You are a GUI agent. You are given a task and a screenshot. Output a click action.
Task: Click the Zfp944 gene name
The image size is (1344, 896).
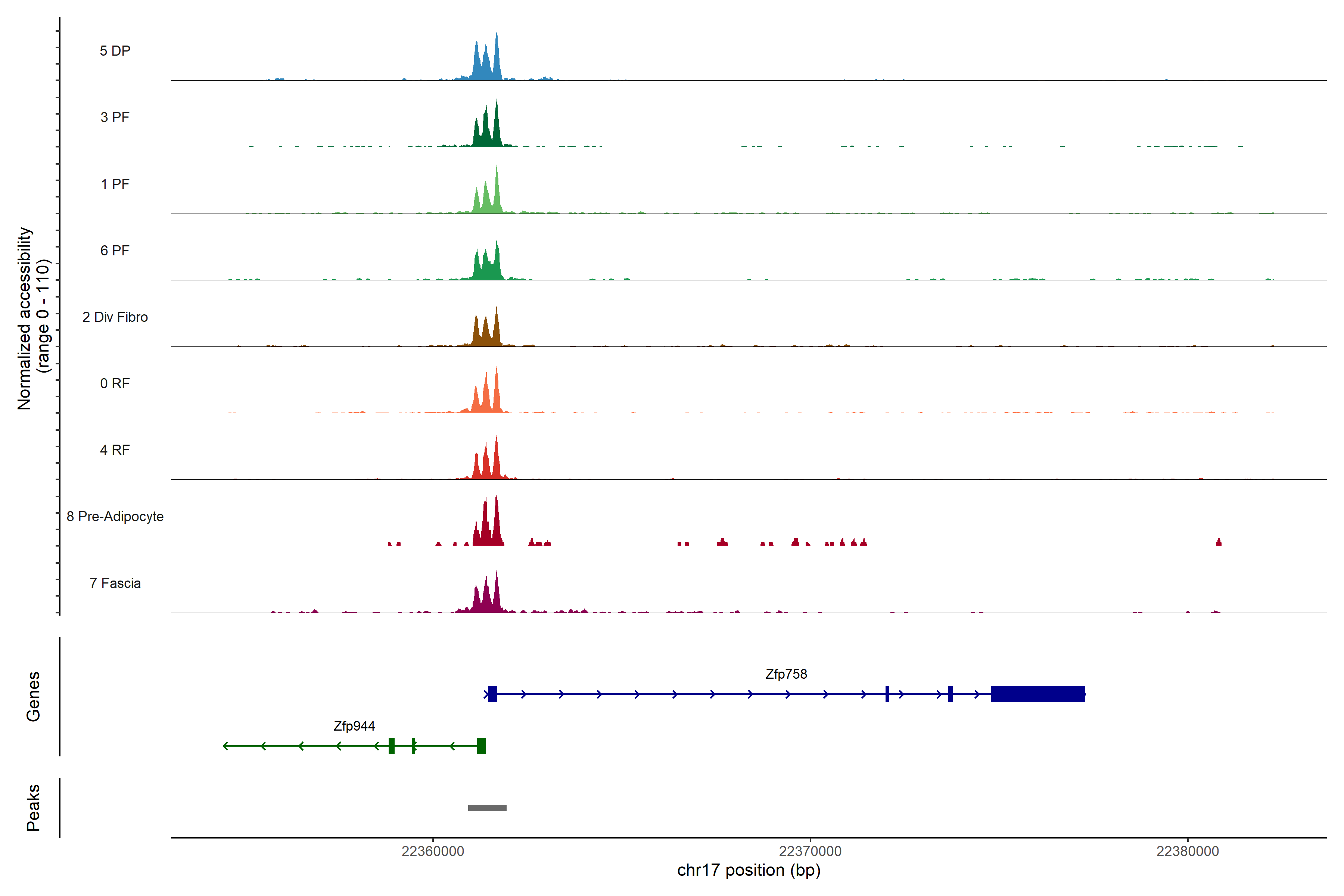(354, 726)
